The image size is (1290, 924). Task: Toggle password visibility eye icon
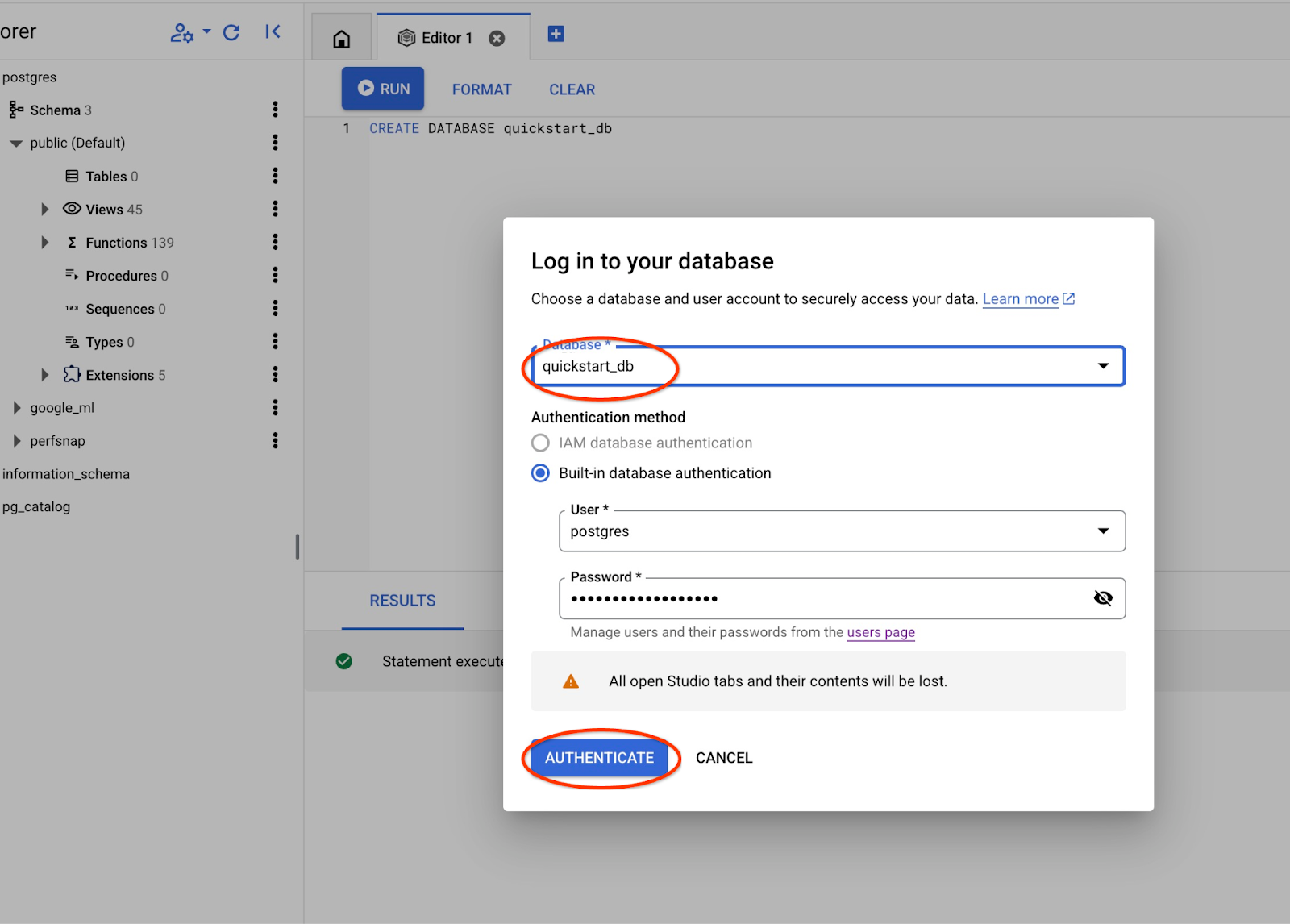(x=1102, y=598)
